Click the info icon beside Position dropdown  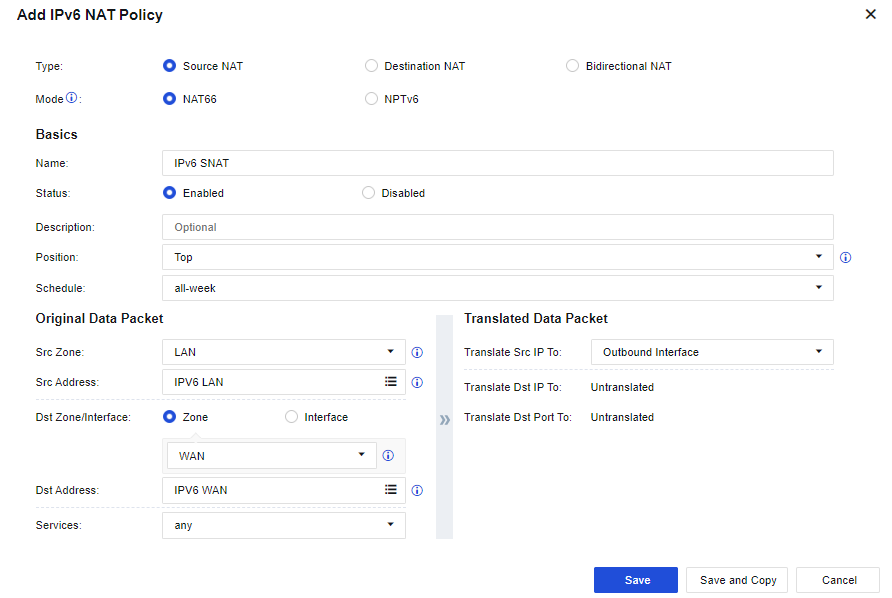pos(845,257)
